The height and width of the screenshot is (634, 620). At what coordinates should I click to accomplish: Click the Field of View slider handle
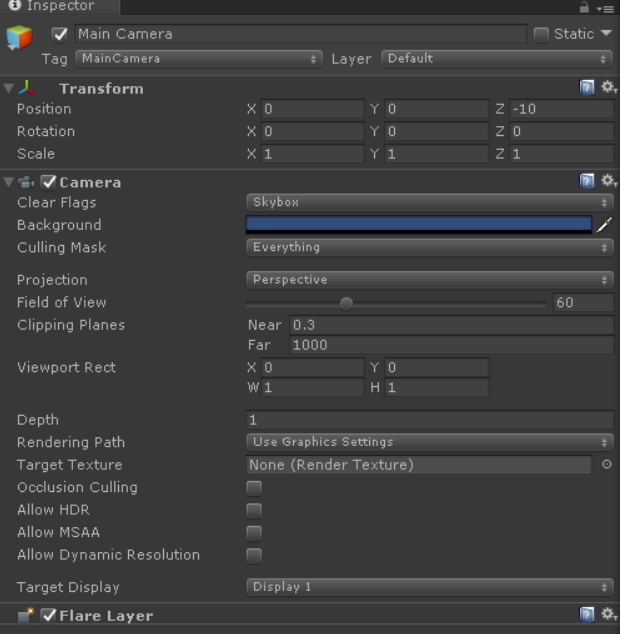tap(346, 303)
